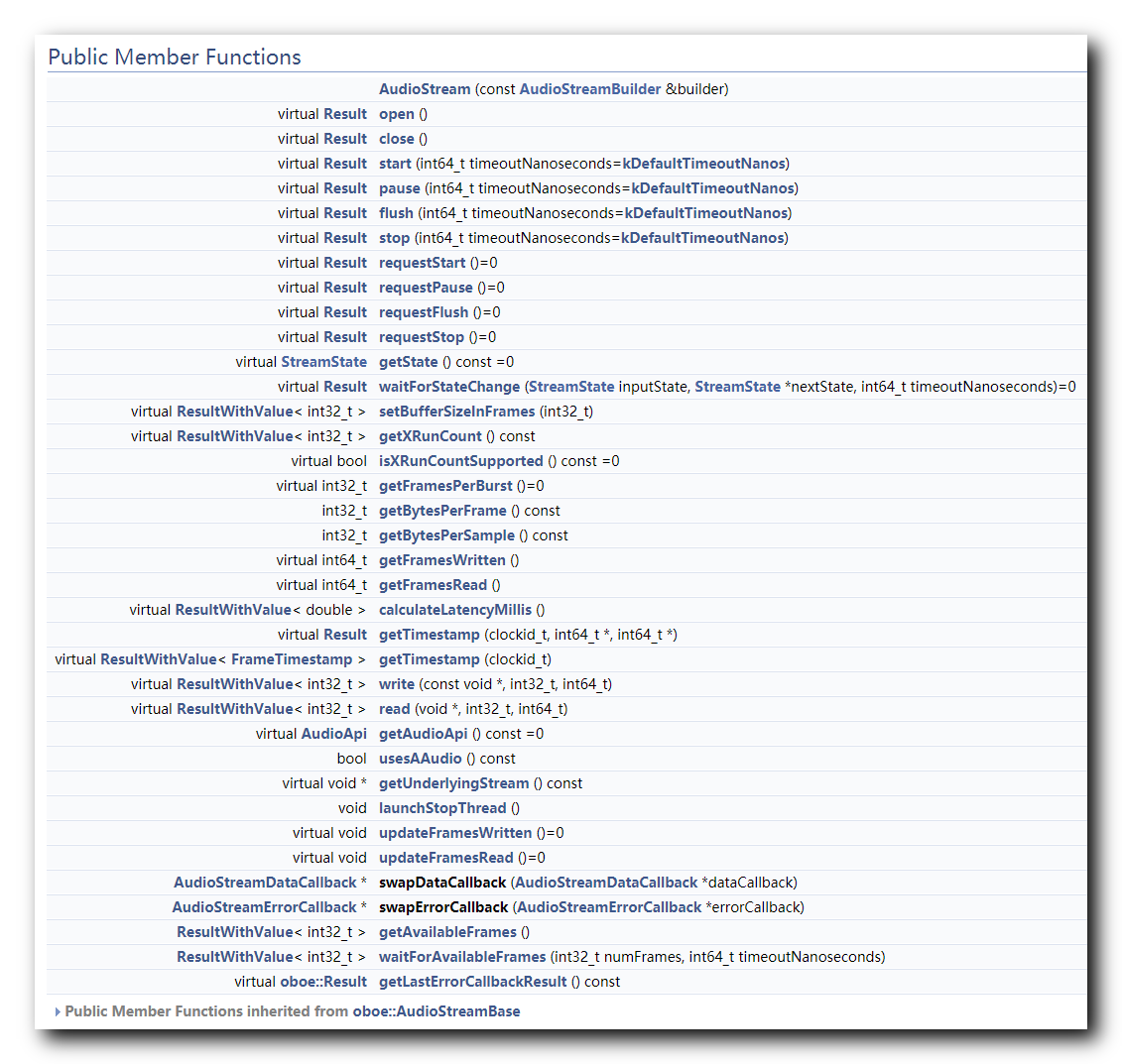Viewport: 1122px width, 1064px height.
Task: Click ResultWithValue in calculateLatencyMillis row
Action: point(233,610)
